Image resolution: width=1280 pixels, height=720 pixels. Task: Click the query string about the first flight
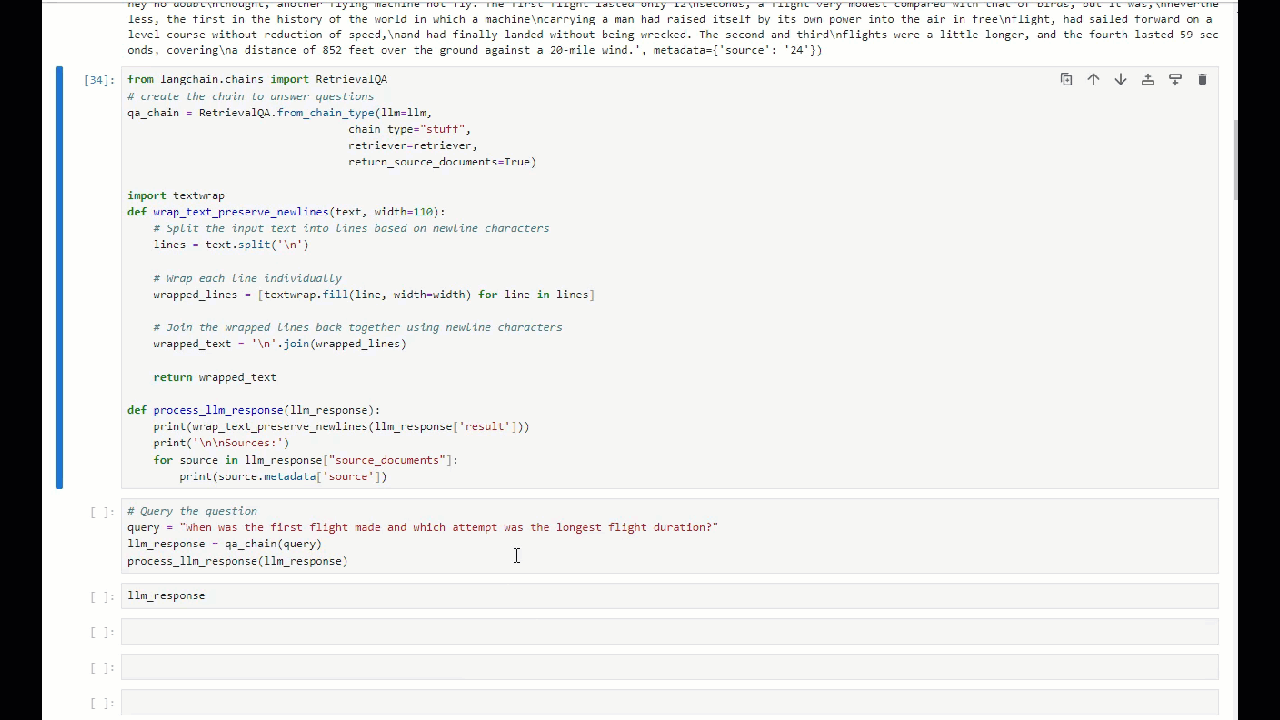449,527
